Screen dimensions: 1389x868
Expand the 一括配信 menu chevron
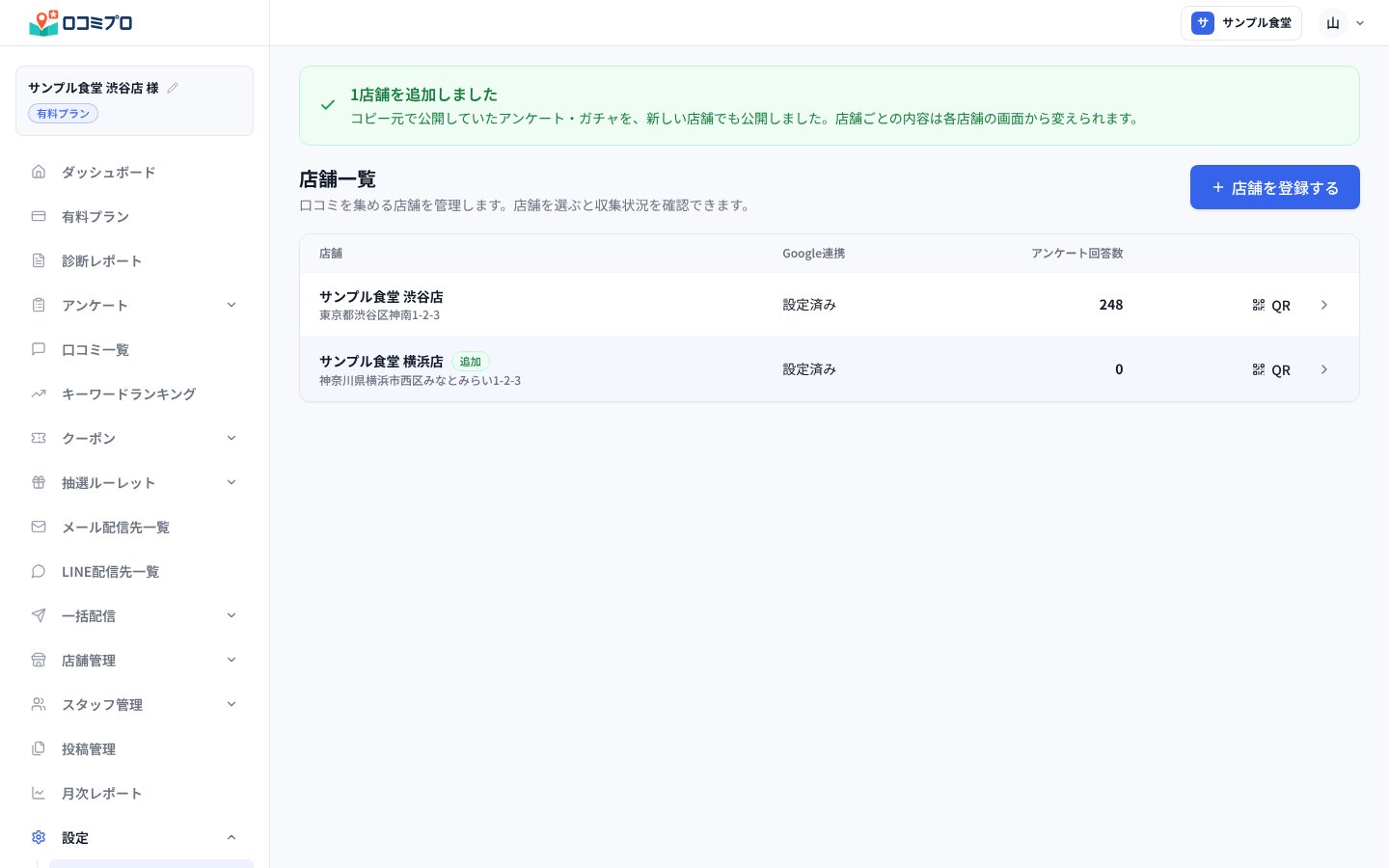point(231,615)
